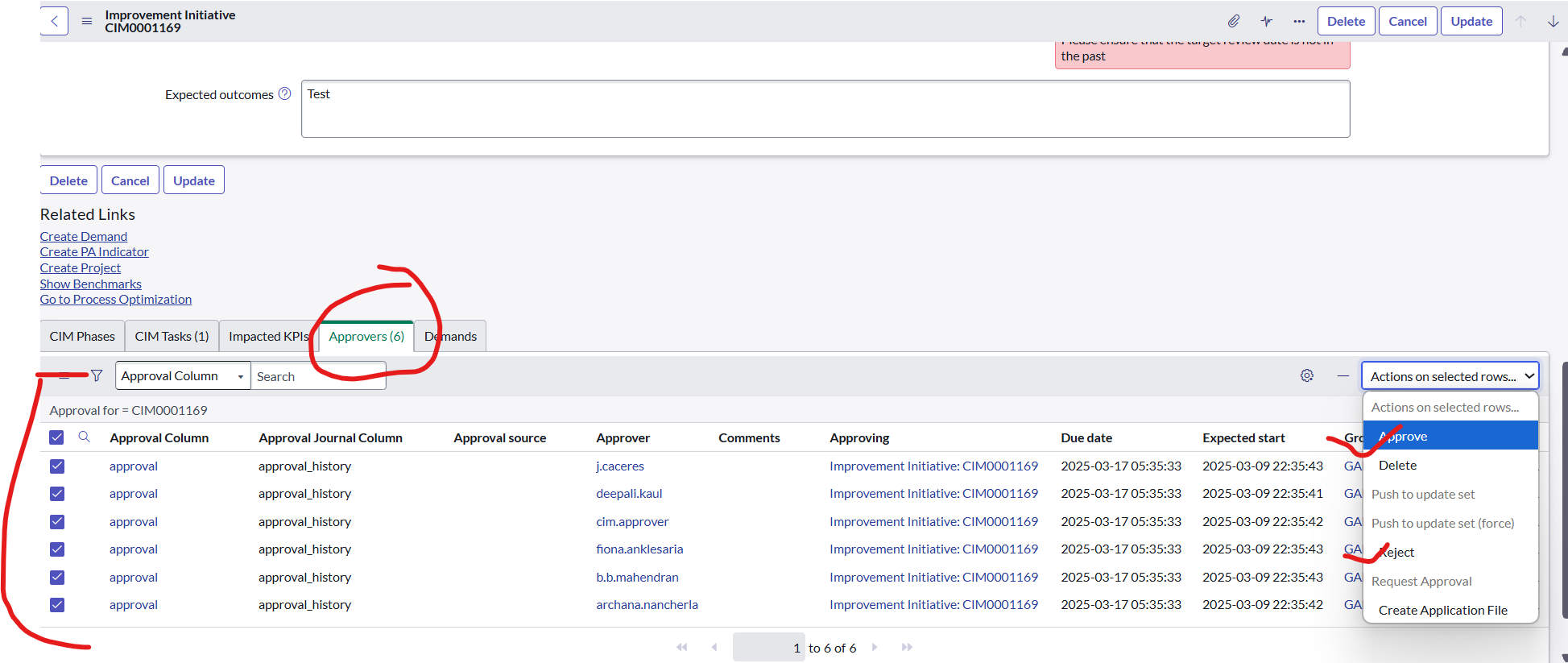
Task: Uncheck the j.caceres approval row
Action: point(57,466)
